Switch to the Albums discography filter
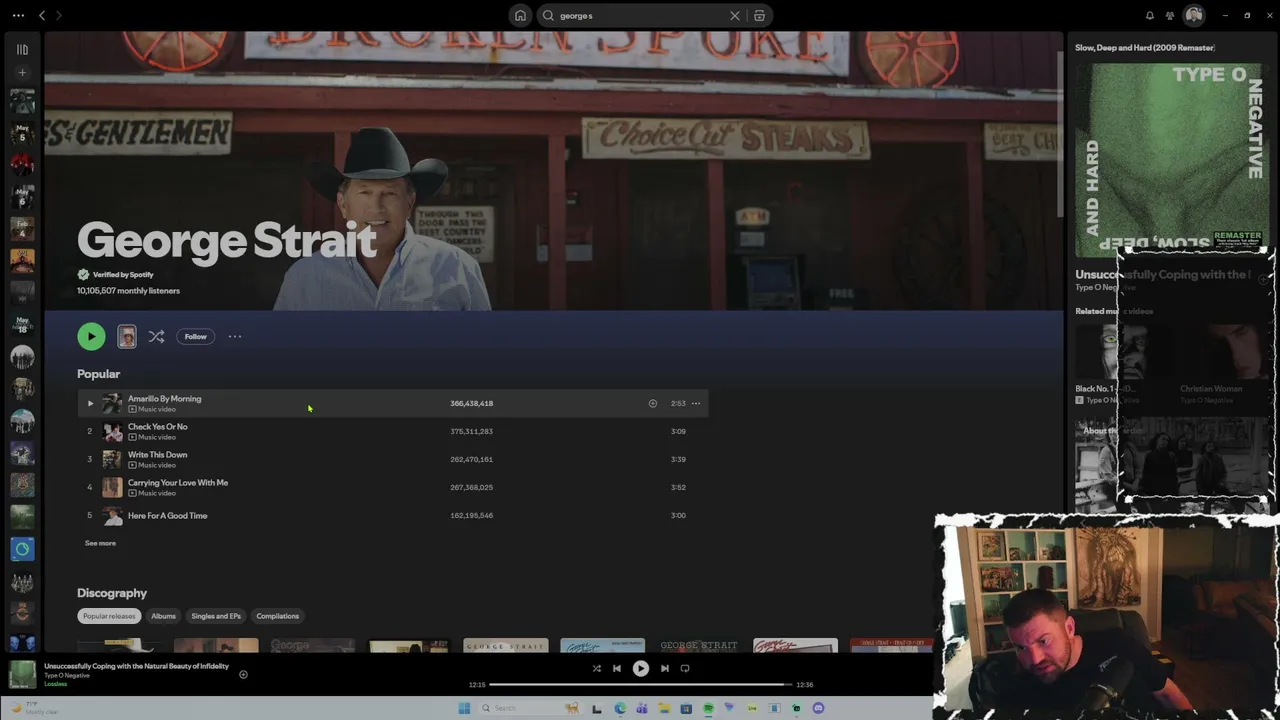 [163, 616]
